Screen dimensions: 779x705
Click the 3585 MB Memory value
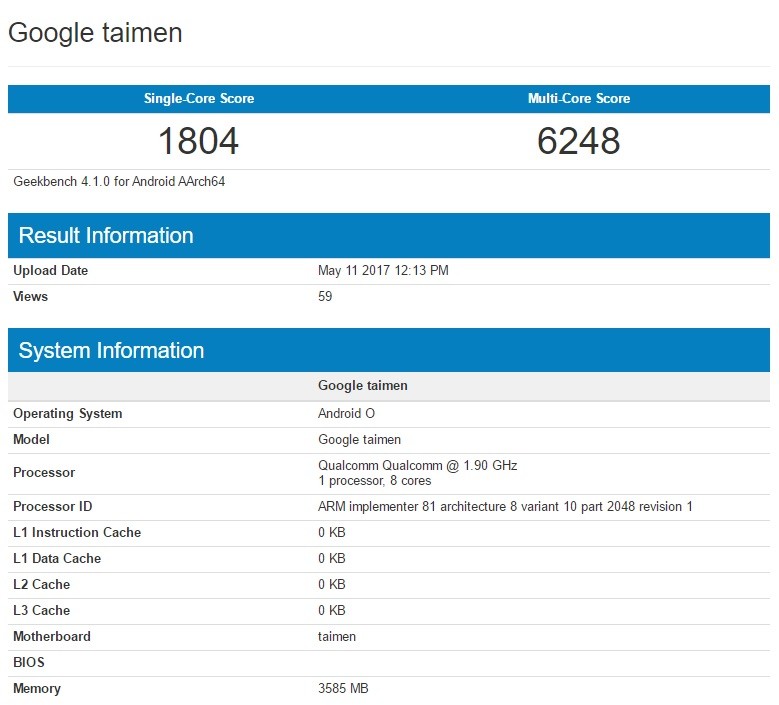344,689
